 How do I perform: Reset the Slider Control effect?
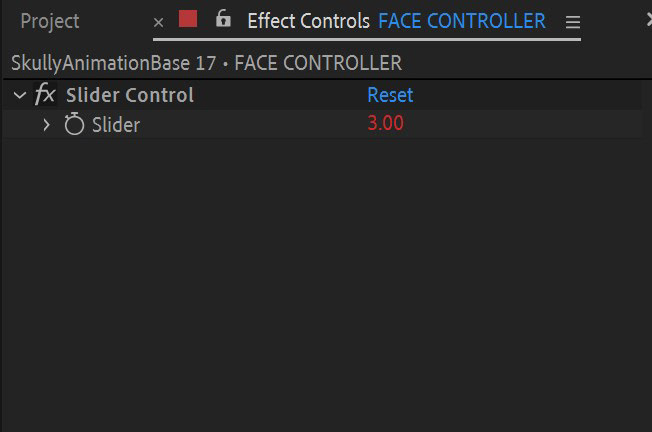click(x=390, y=95)
